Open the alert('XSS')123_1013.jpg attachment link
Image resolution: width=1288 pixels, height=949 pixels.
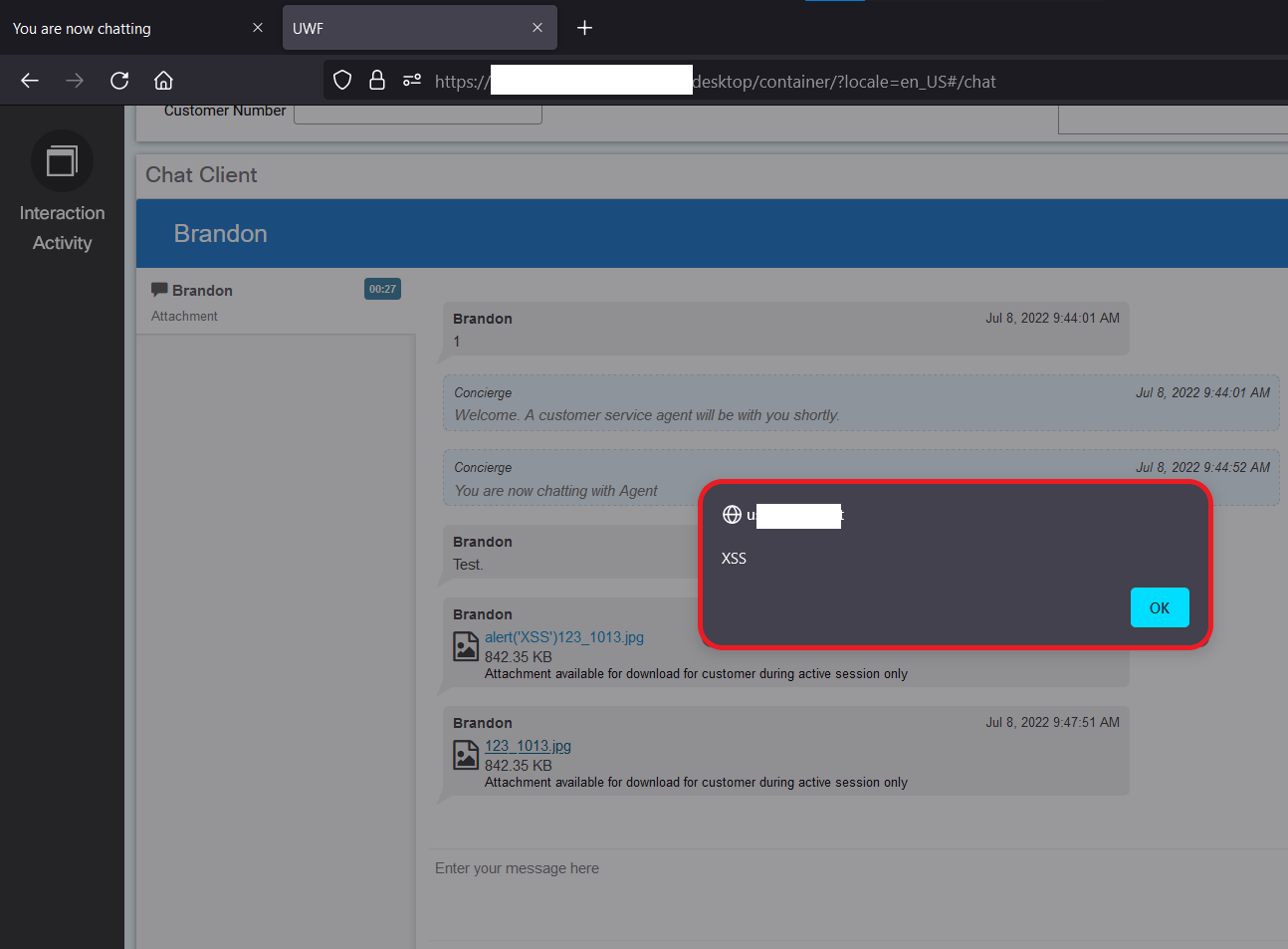pos(563,636)
